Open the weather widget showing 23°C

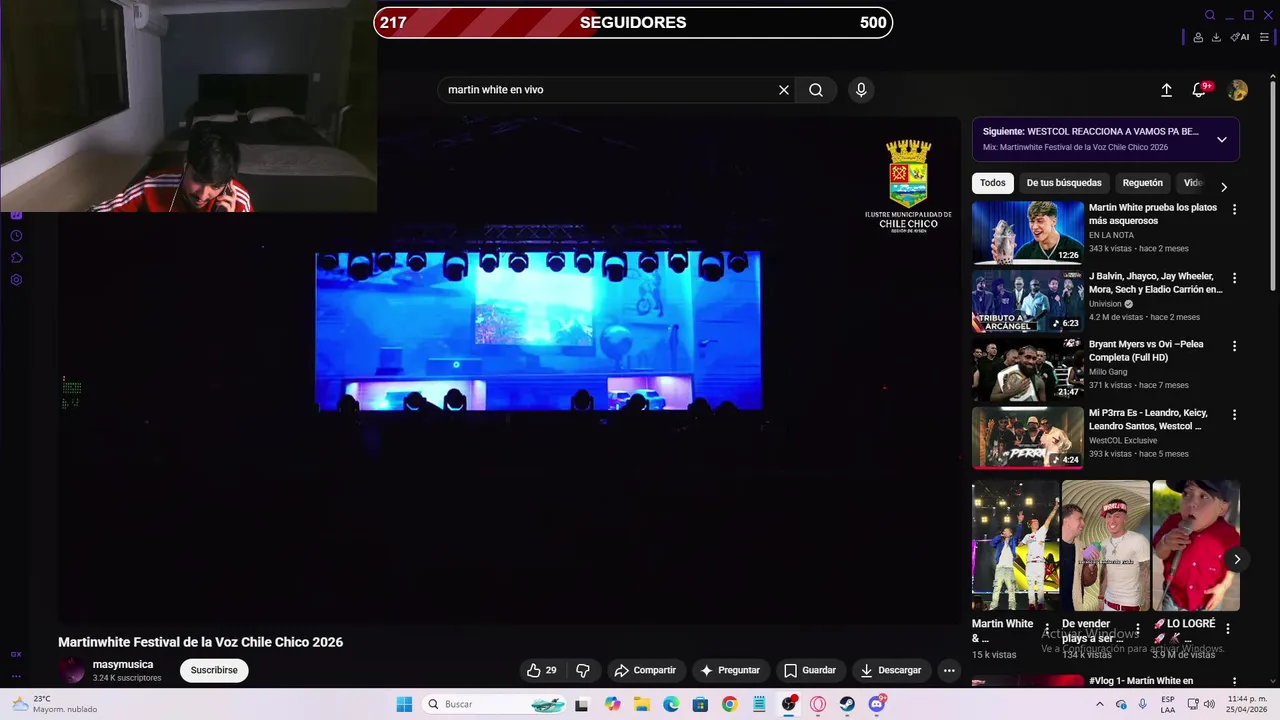[55, 704]
